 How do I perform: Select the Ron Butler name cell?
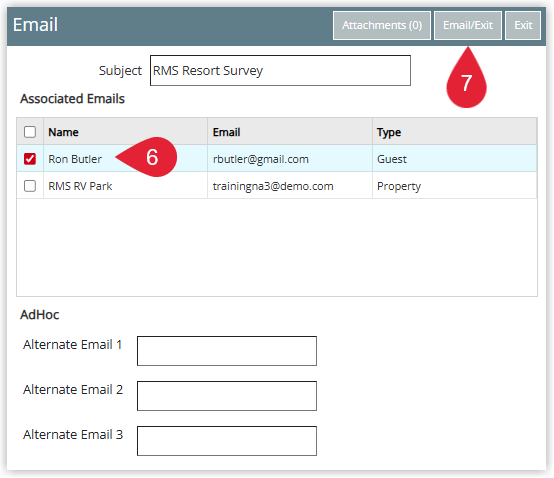(x=125, y=159)
